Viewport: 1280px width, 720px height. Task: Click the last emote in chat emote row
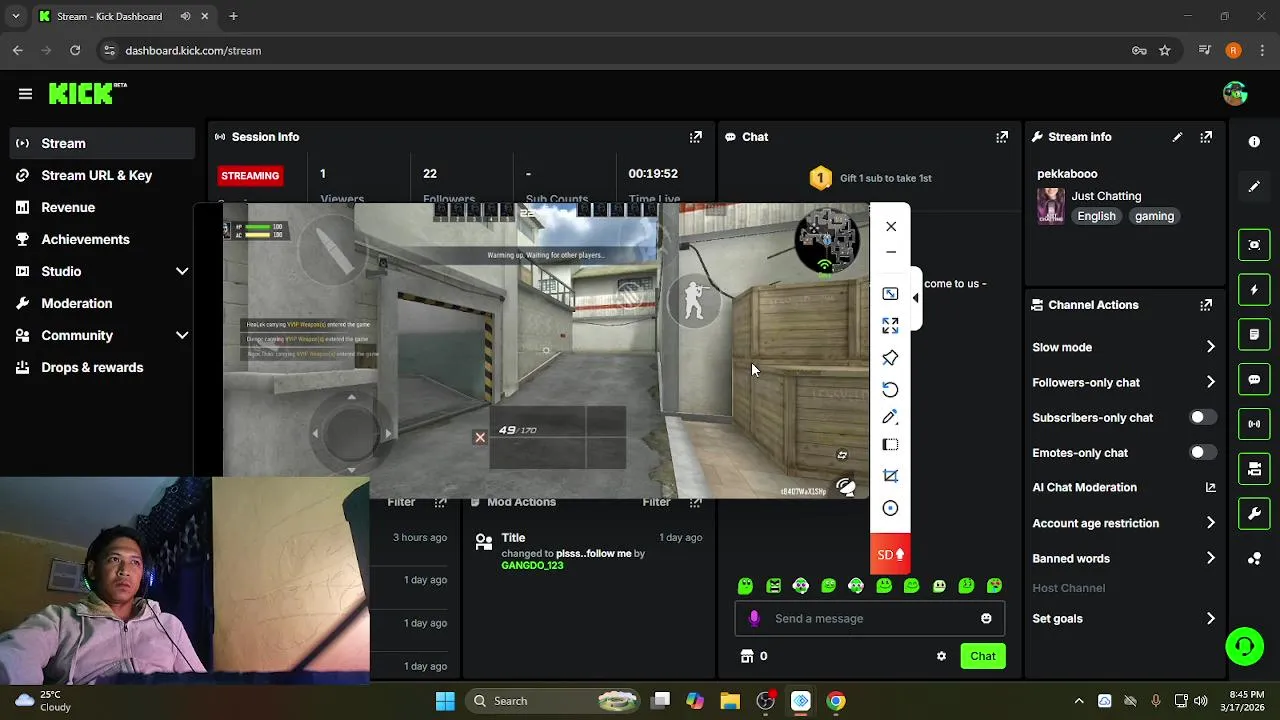coord(994,586)
